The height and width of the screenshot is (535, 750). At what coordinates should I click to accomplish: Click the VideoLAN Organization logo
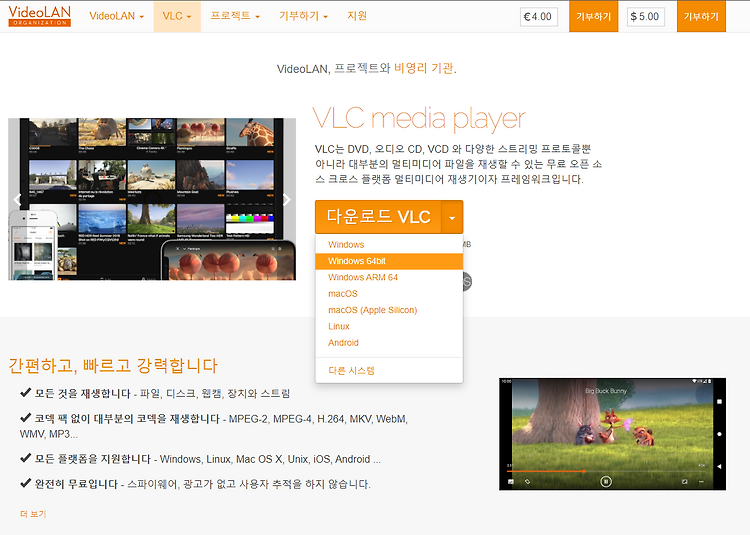(40, 16)
